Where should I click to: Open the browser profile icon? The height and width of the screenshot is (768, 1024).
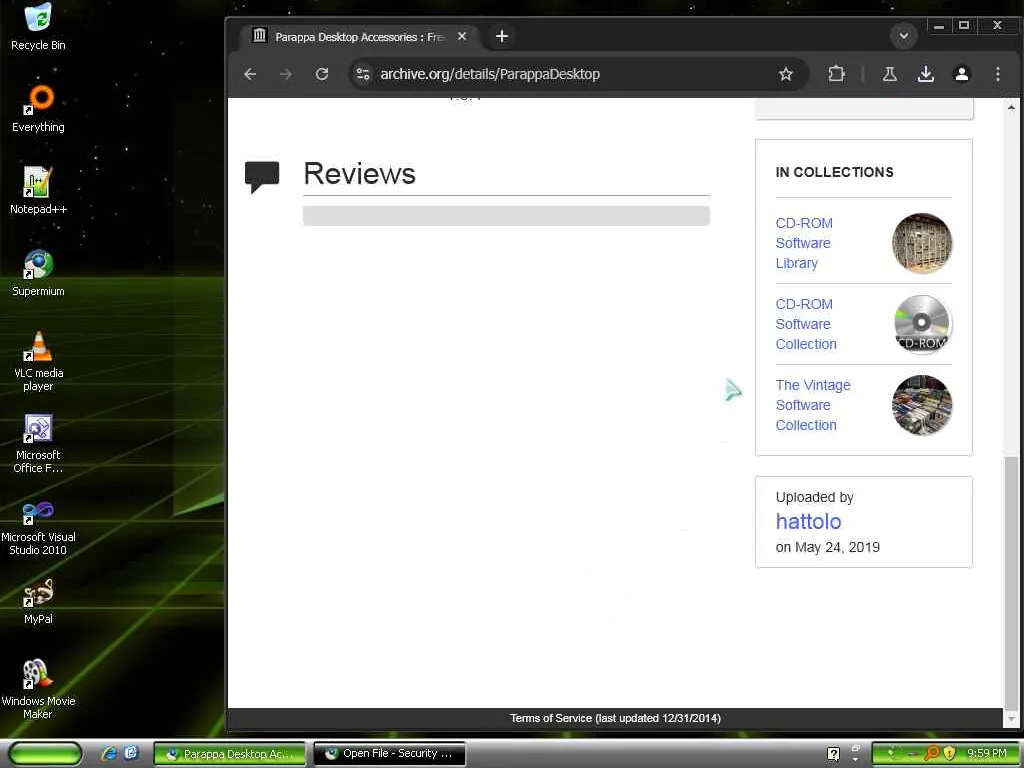[x=961, y=74]
